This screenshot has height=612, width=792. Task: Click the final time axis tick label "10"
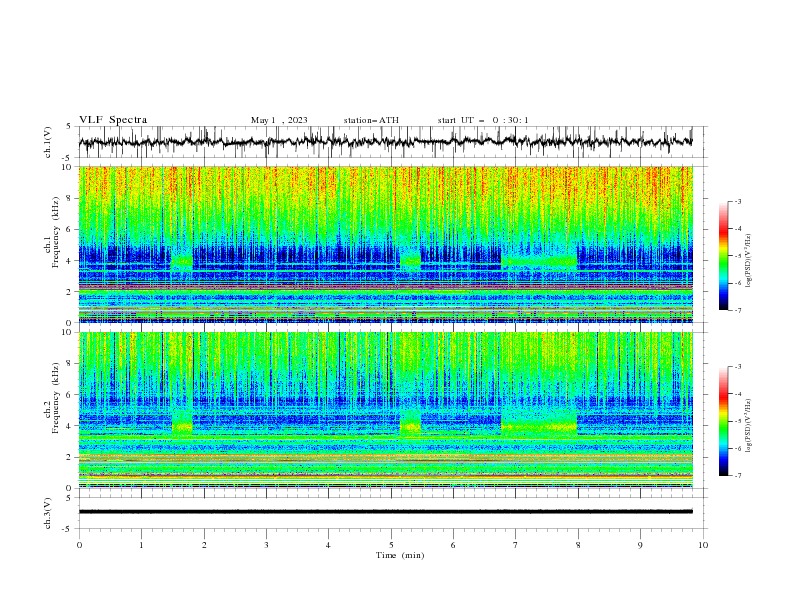(x=703, y=545)
